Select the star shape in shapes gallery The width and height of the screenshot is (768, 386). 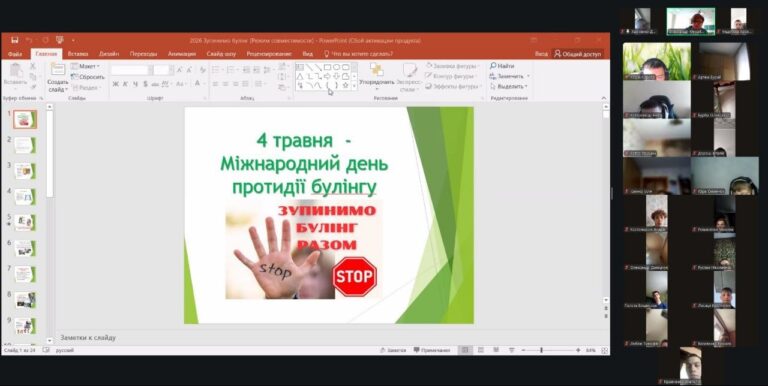pos(345,85)
